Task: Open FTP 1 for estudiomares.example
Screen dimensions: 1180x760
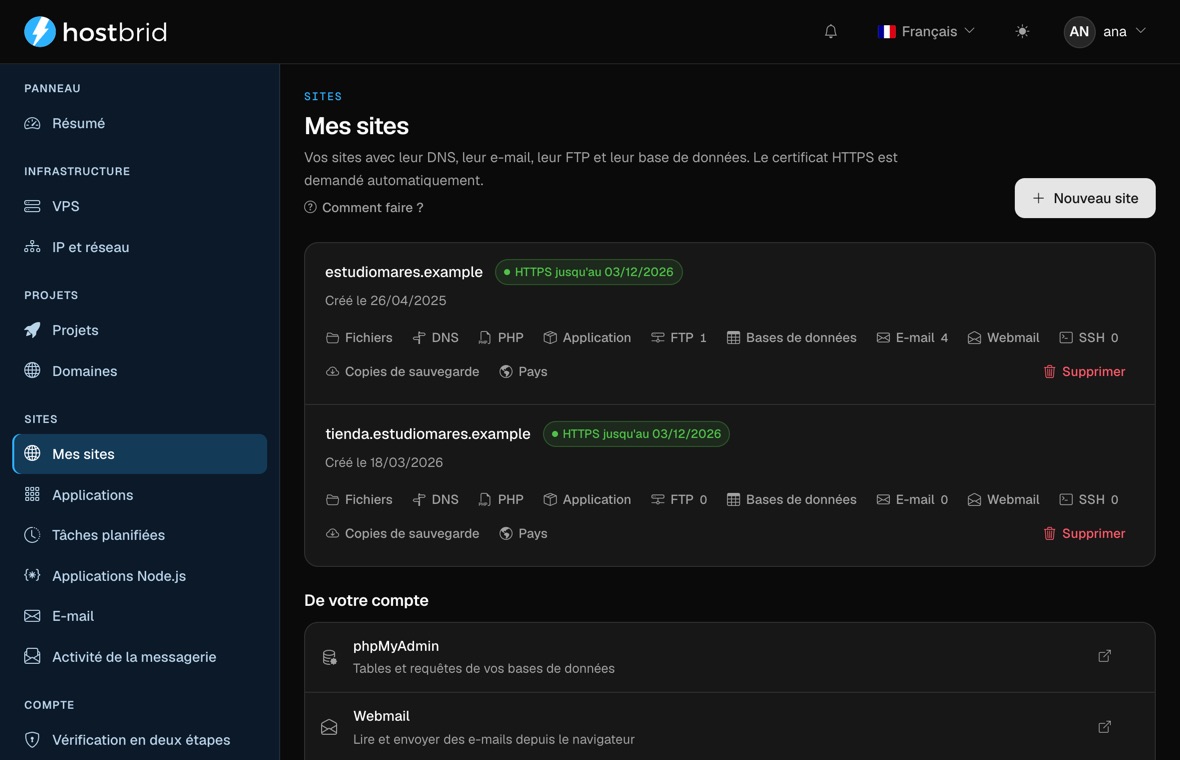Action: (679, 338)
